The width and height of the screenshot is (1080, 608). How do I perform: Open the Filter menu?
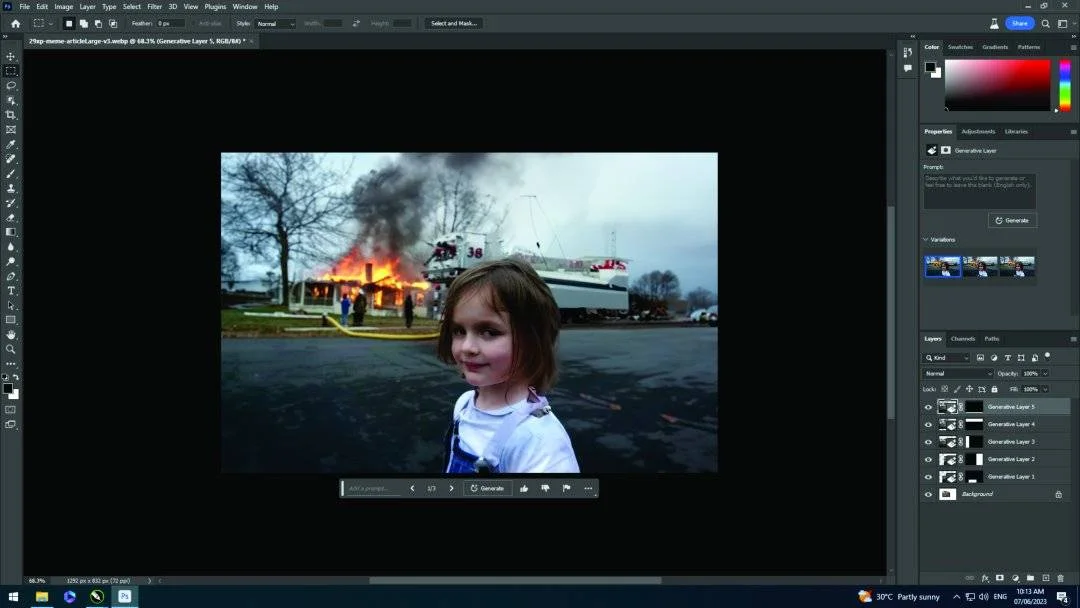154,6
